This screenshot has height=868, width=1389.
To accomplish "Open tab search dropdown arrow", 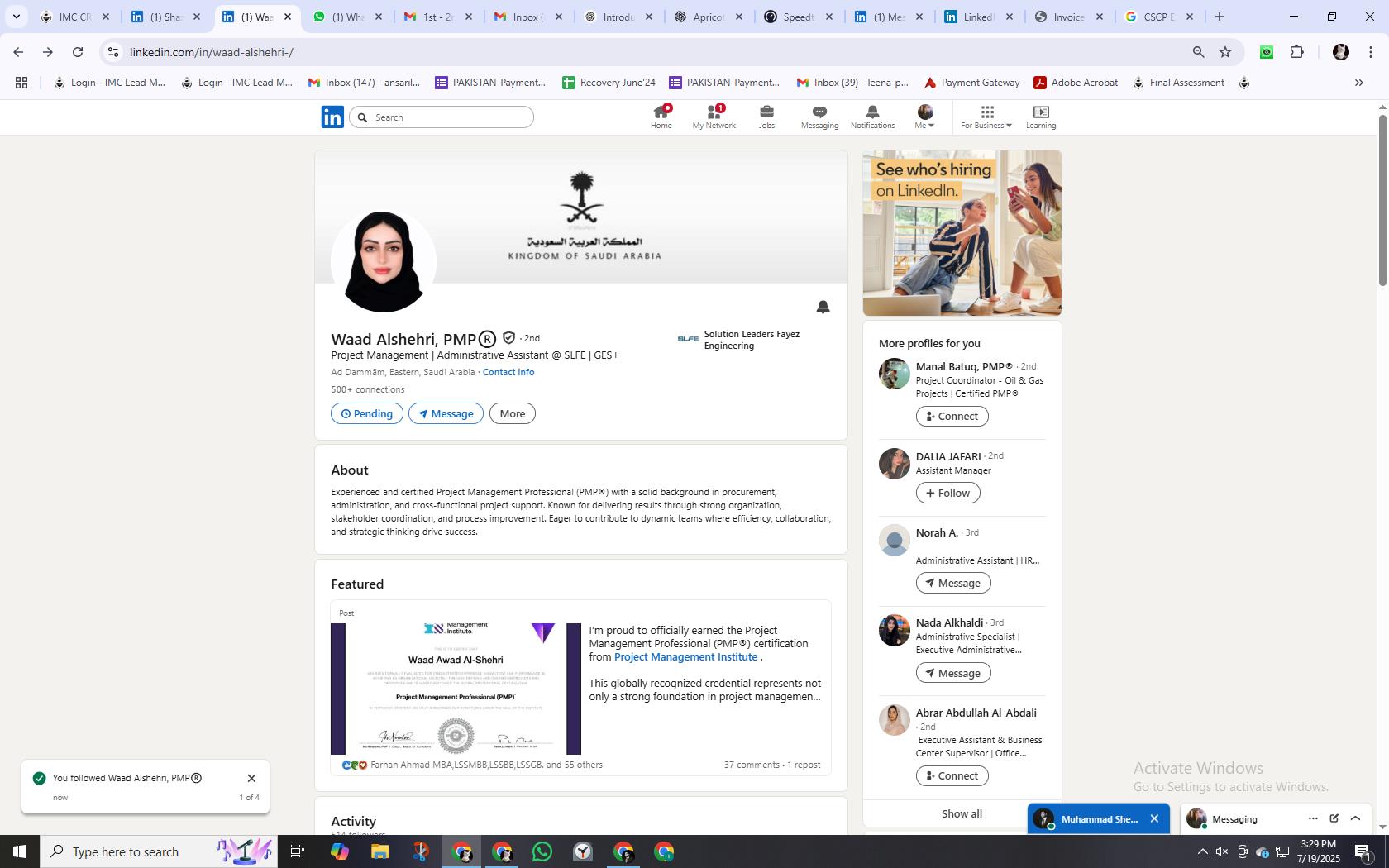I will pos(16,17).
